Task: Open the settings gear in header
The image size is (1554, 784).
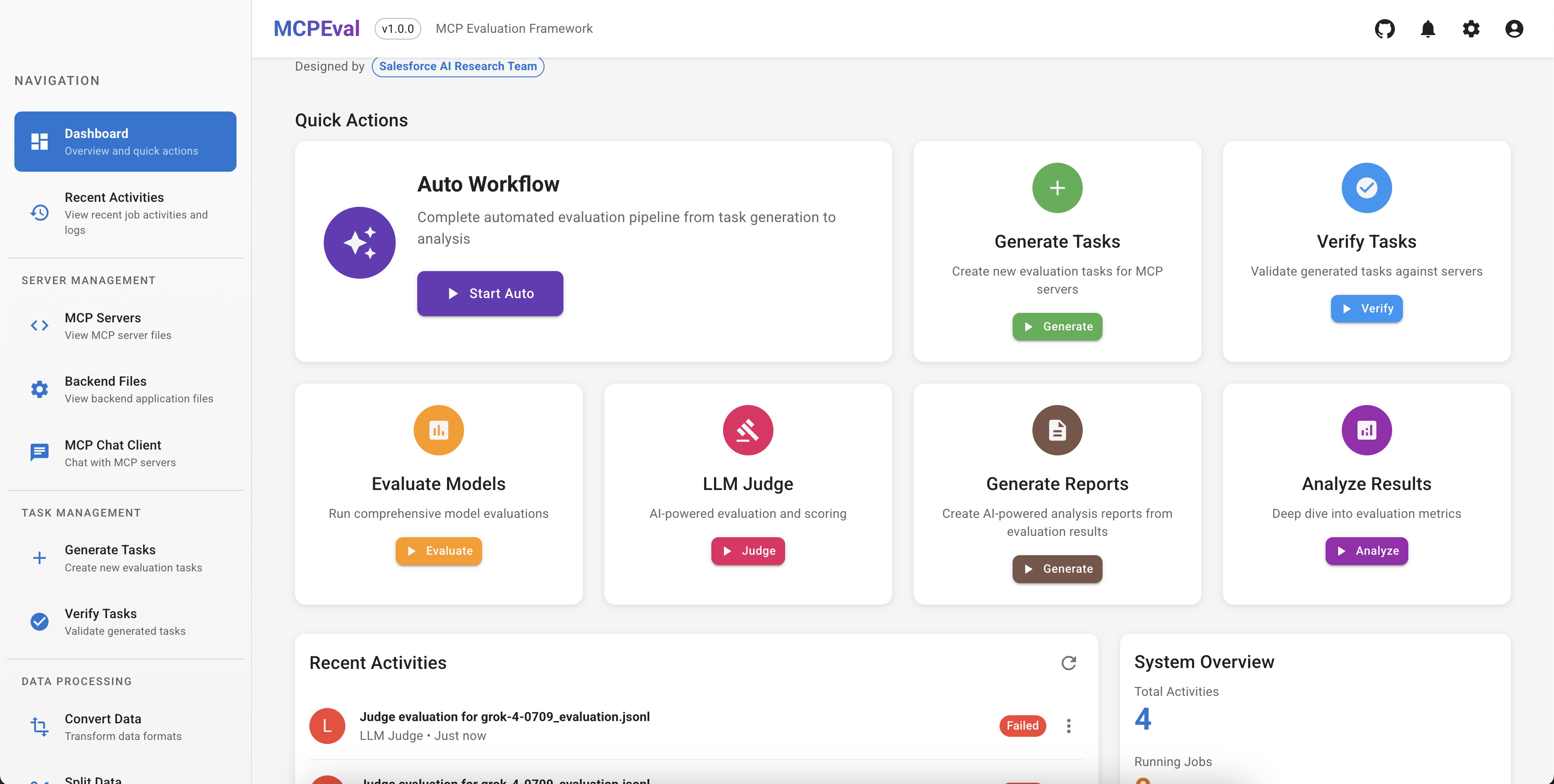Action: click(x=1471, y=28)
